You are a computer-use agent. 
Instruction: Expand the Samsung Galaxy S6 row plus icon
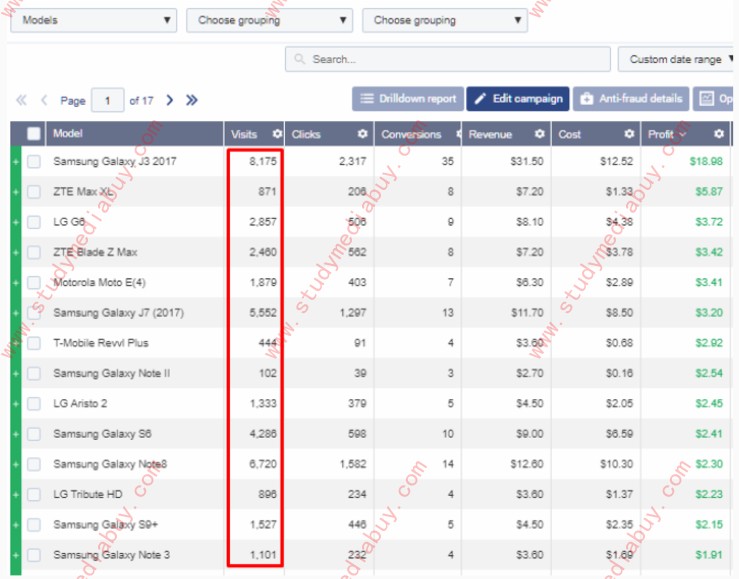point(16,434)
